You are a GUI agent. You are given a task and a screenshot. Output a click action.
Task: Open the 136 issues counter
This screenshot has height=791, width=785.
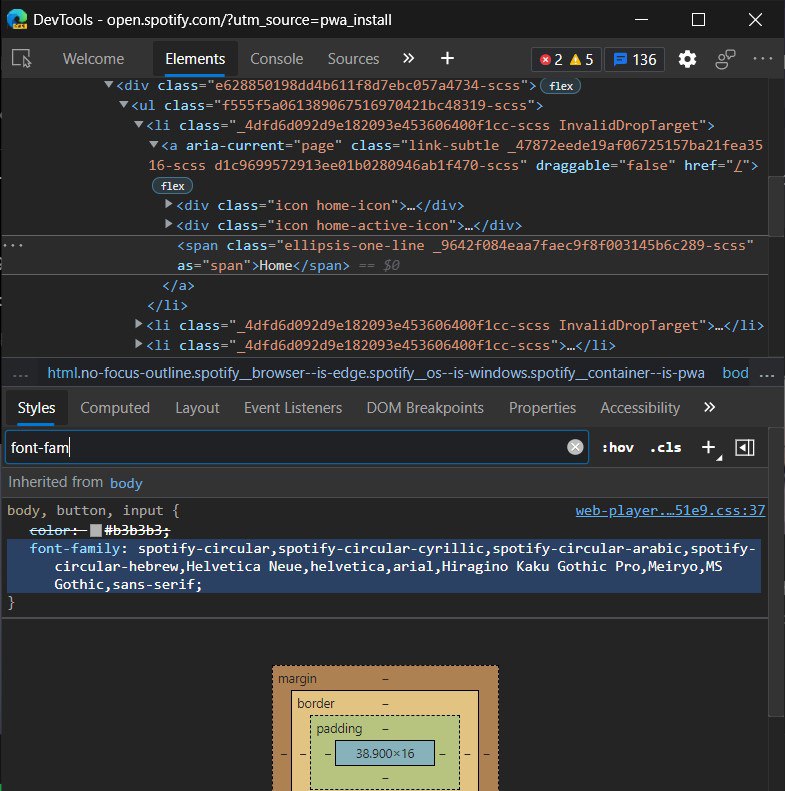click(635, 60)
